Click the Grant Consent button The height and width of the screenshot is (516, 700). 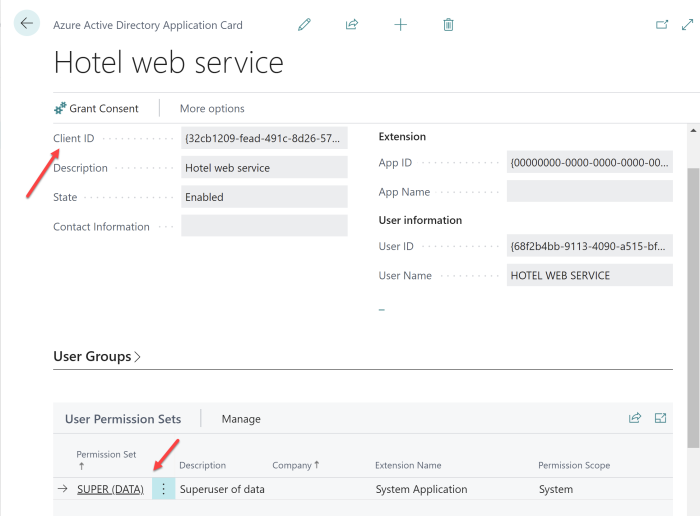(96, 108)
